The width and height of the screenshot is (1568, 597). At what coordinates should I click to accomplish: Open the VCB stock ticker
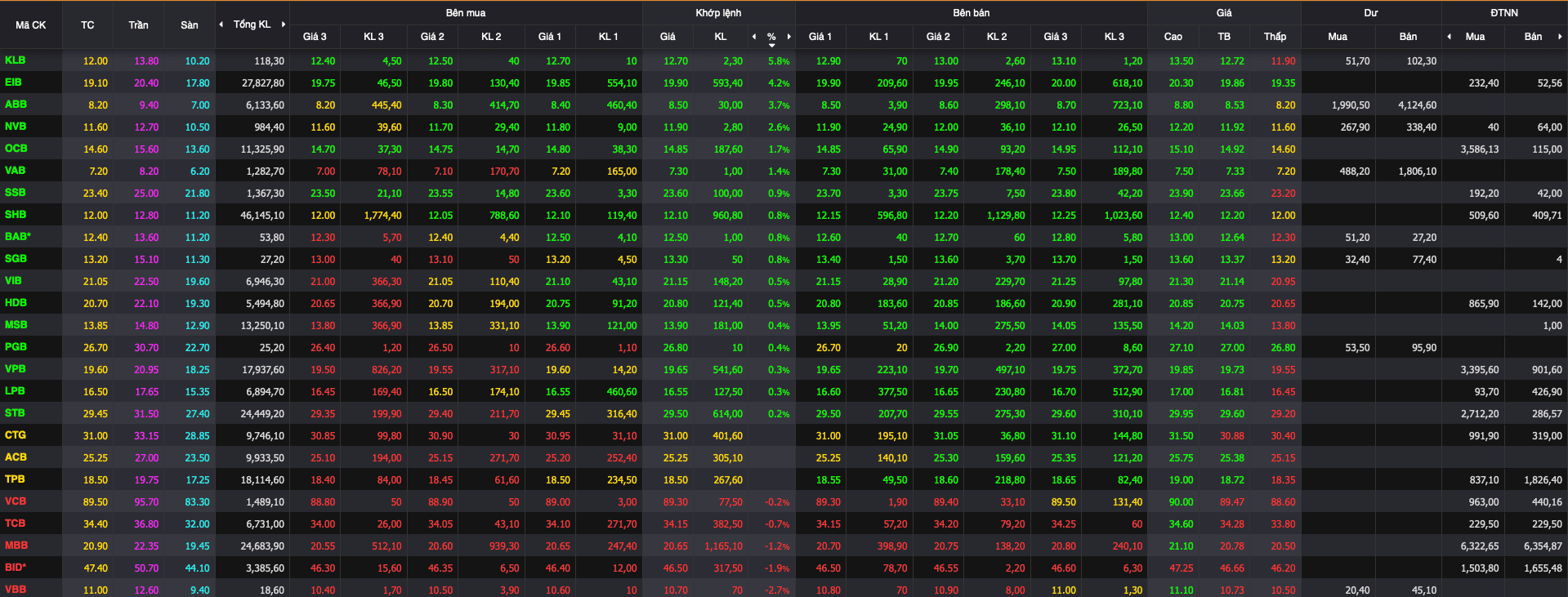(x=16, y=501)
